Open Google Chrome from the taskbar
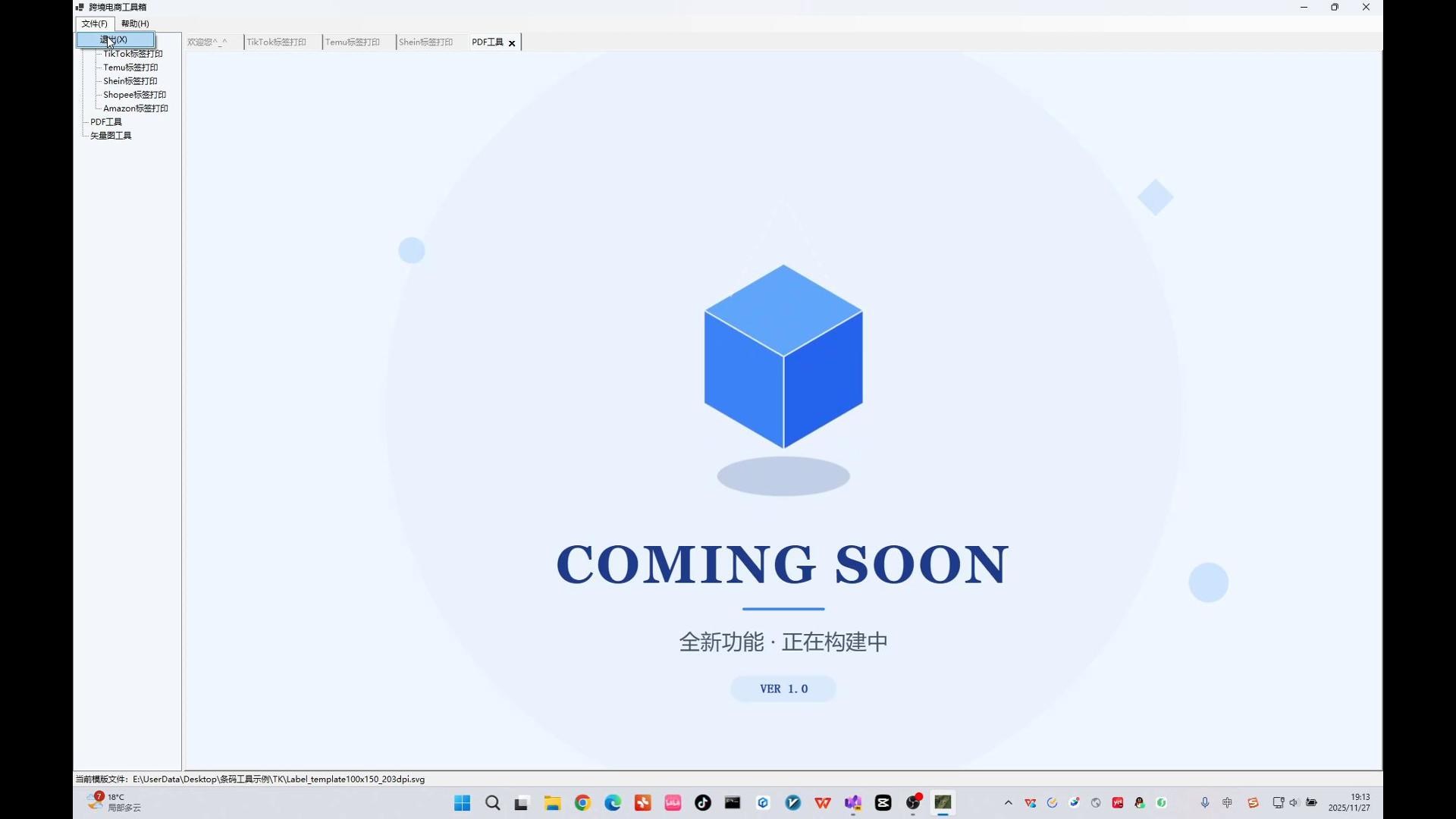Screen dimensions: 1456x819 (x=582, y=803)
